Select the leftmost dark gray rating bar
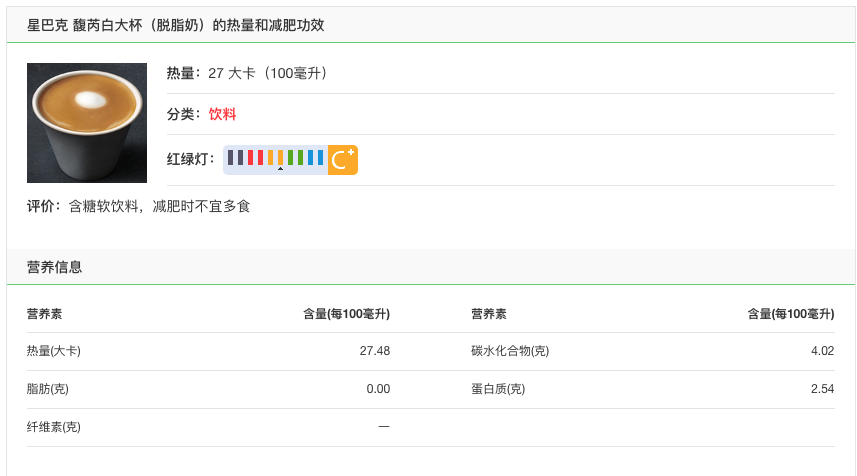This screenshot has height=476, width=857. (231, 157)
